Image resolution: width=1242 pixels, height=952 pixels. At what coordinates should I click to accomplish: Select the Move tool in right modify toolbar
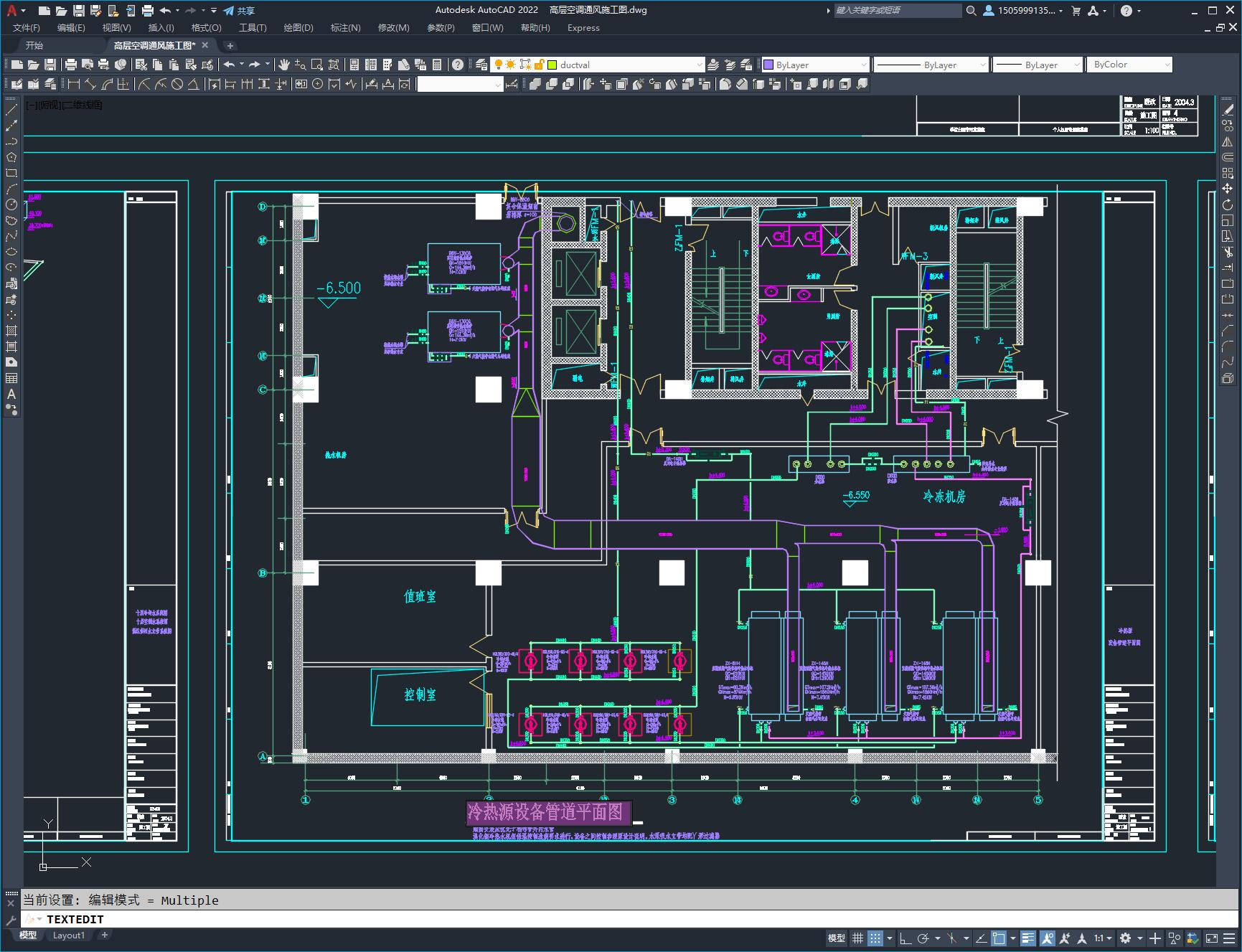coord(1228,188)
